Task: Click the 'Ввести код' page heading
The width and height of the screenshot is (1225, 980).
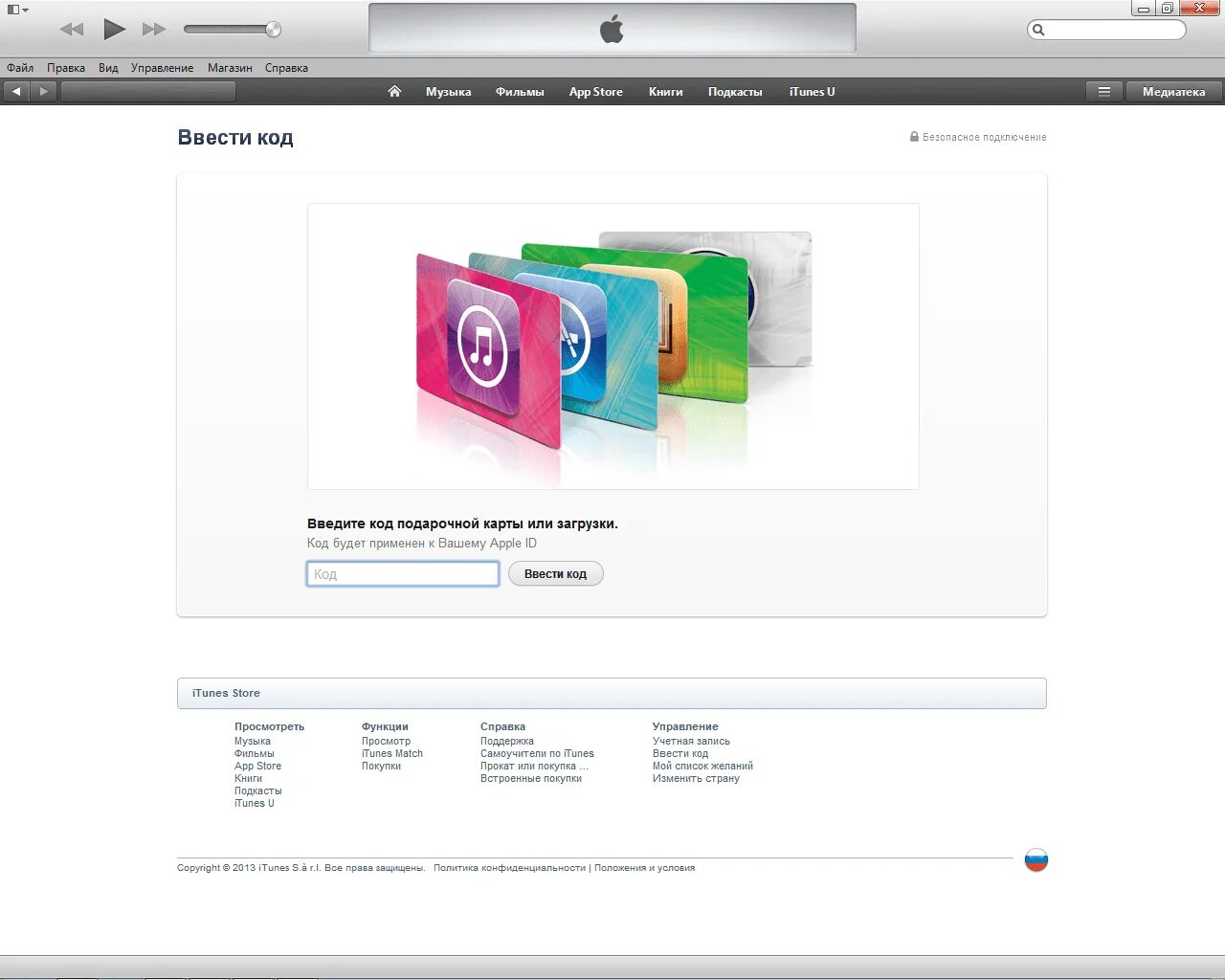Action: click(x=235, y=138)
